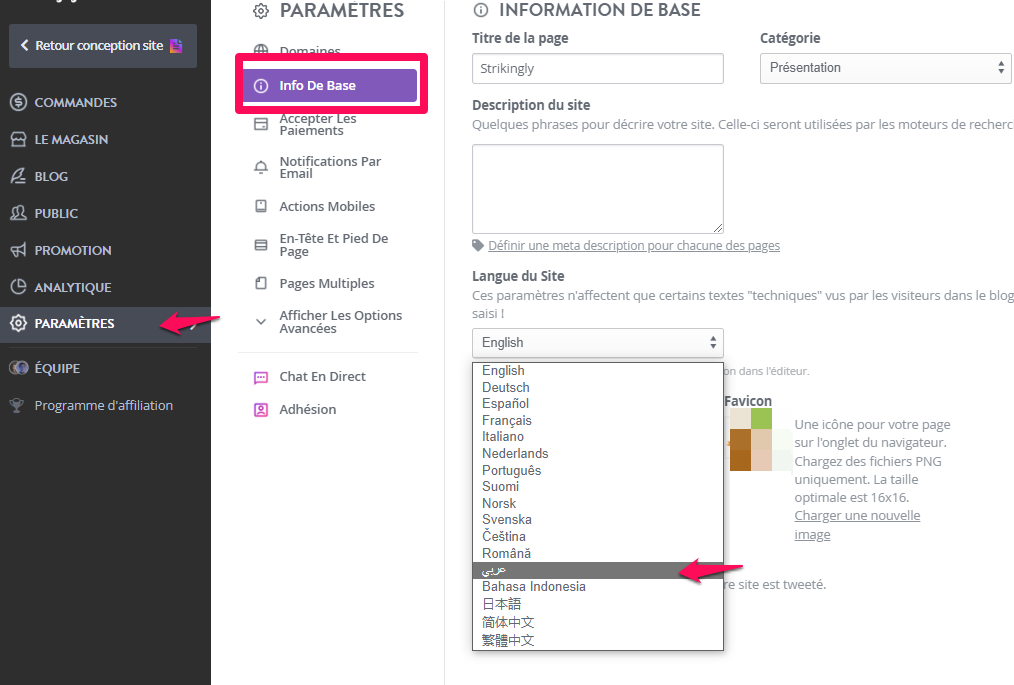Open the Analytique pie chart icon
This screenshot has width=1014, height=685.
point(19,287)
